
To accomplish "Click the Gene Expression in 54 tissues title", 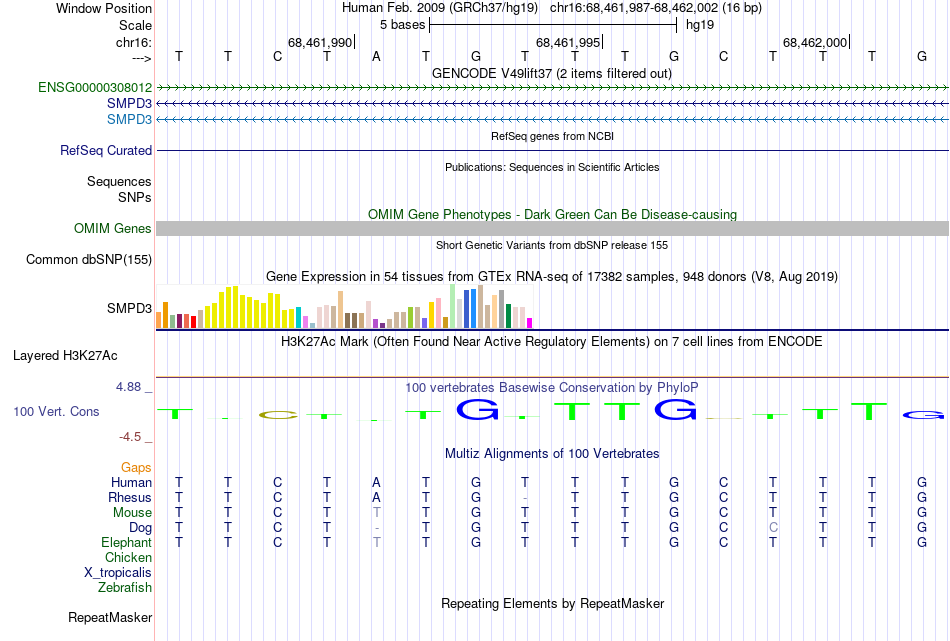I will click(552, 277).
